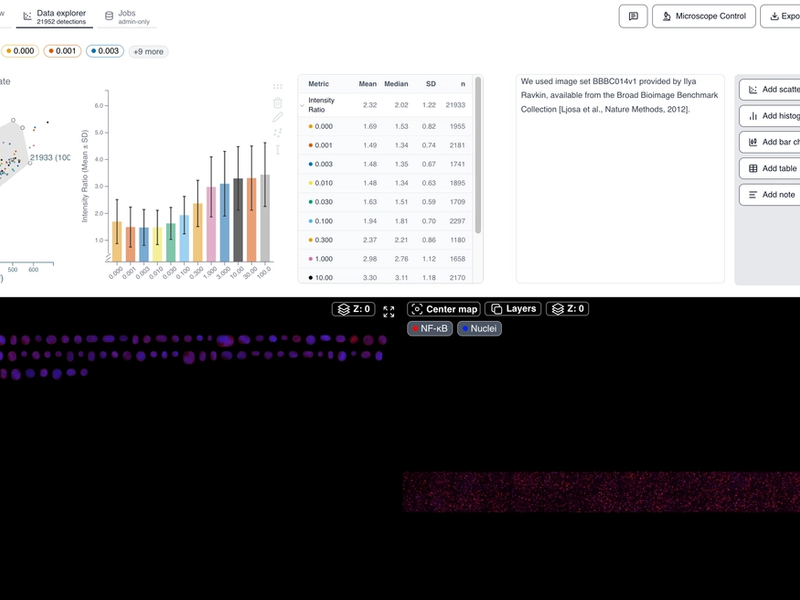Click the comment icon button
The width and height of the screenshot is (800, 600).
pos(633,16)
